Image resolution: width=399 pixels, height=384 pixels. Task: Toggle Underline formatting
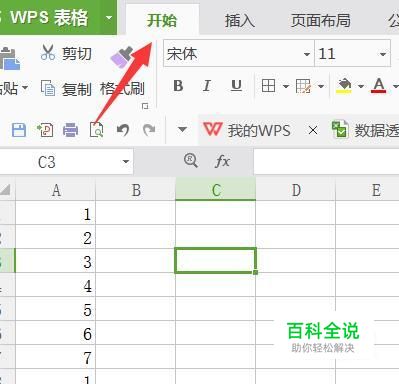point(236,86)
